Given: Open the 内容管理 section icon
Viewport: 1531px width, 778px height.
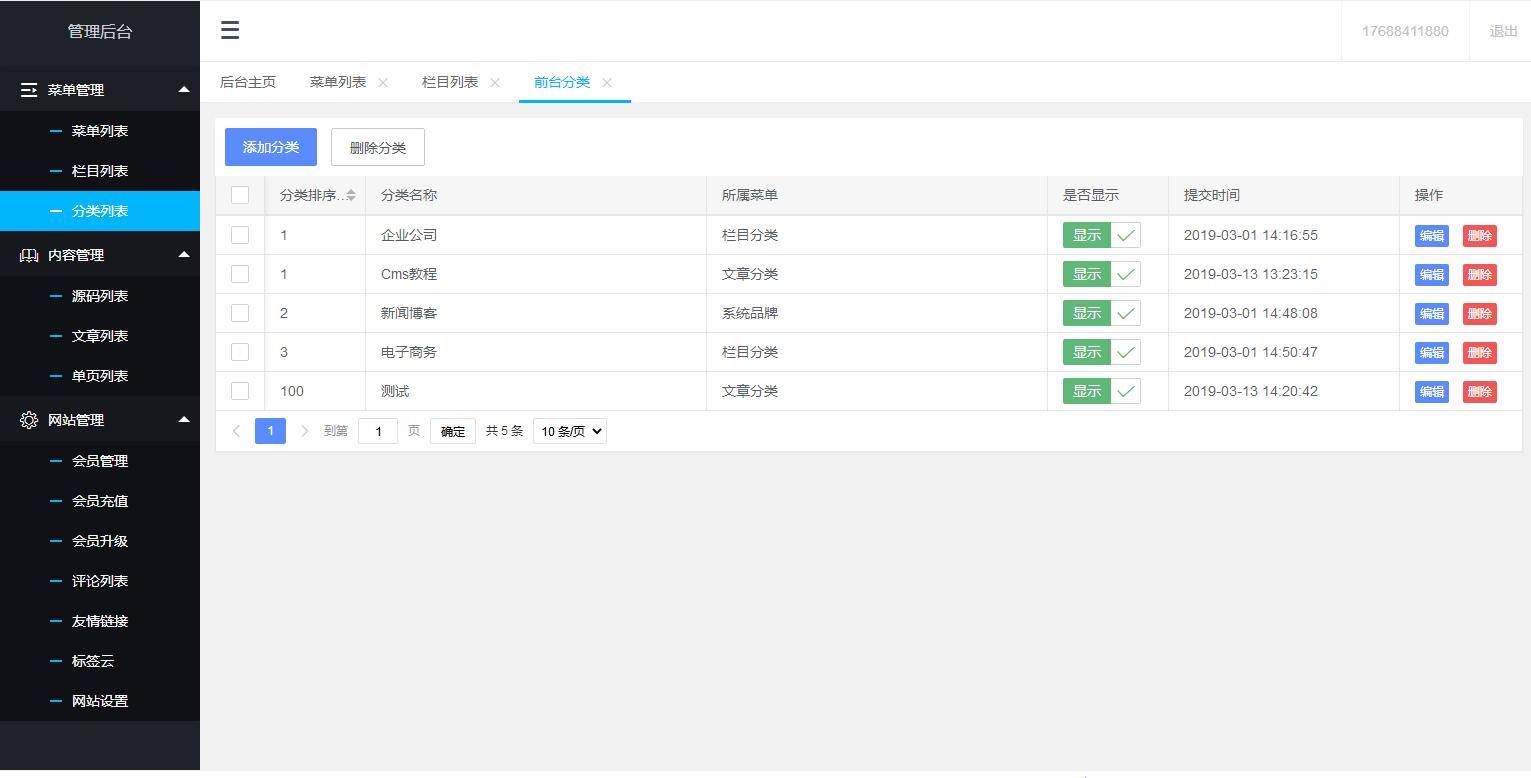Looking at the screenshot, I should [28, 255].
